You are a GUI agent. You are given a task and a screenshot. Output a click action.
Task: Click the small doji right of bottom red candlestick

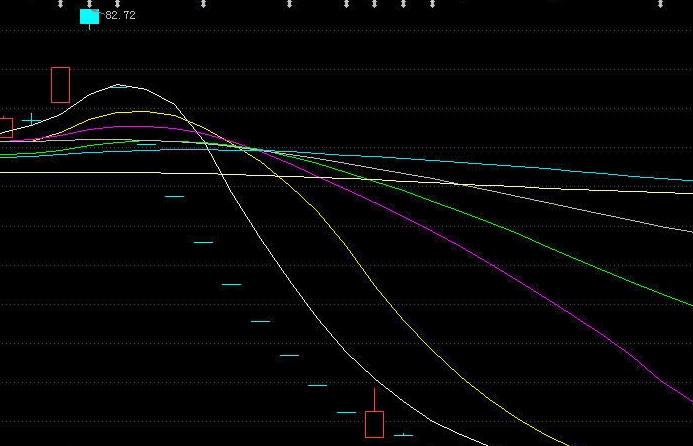point(403,435)
